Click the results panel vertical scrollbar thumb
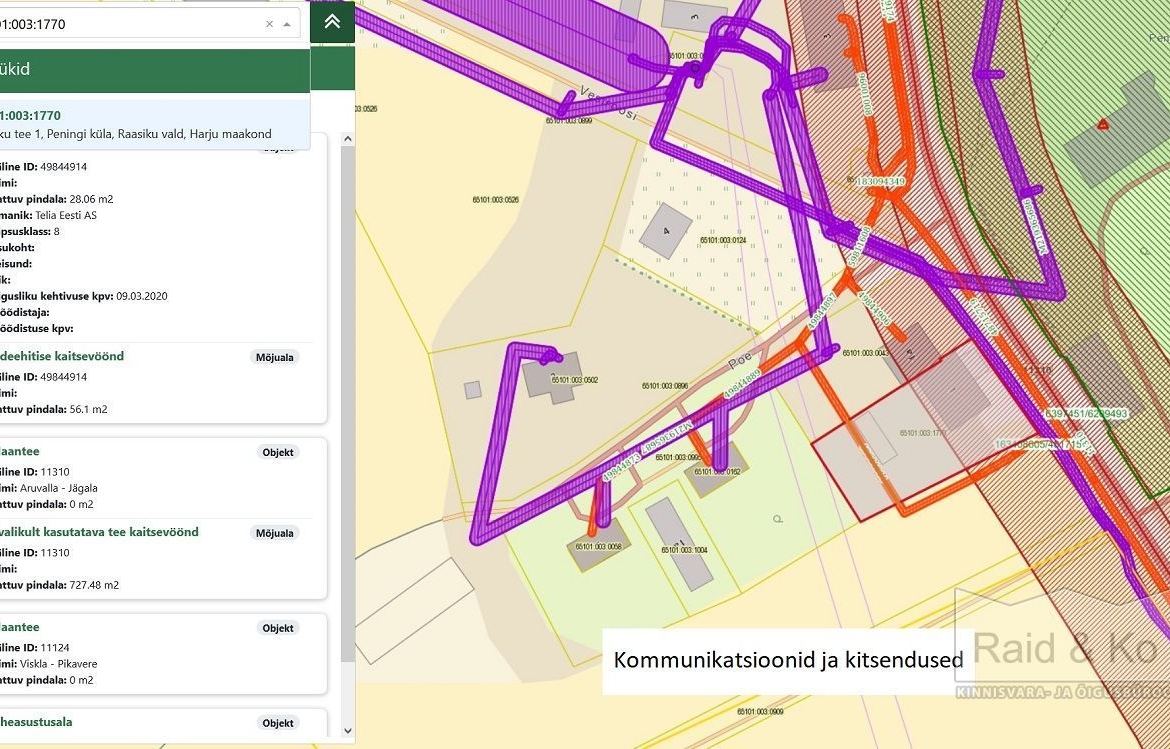This screenshot has height=749, width=1170. click(x=348, y=400)
